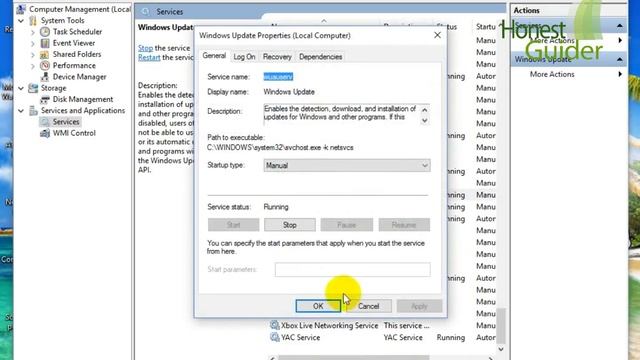Collapse Services and Applications node
Image resolution: width=640 pixels, height=360 pixels.
[21, 111]
